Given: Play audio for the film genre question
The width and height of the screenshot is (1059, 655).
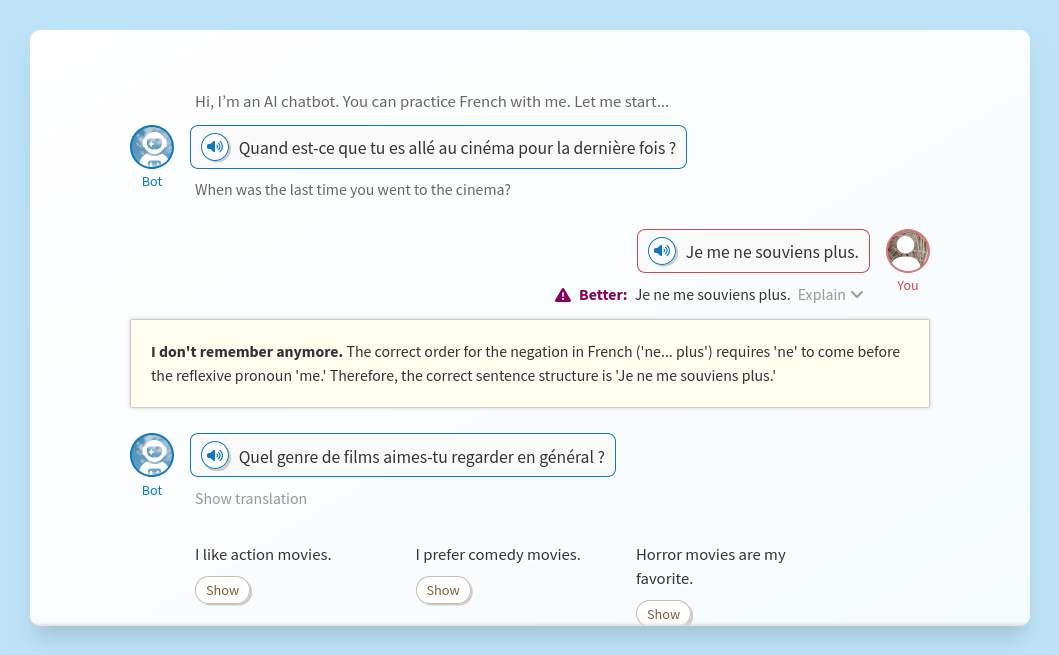Looking at the screenshot, I should pyautogui.click(x=215, y=456).
